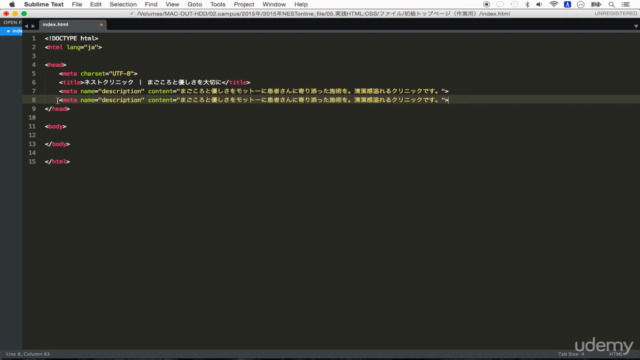Click the screen recording status icon
Viewport: 640px width, 360px height.
coord(486,4)
